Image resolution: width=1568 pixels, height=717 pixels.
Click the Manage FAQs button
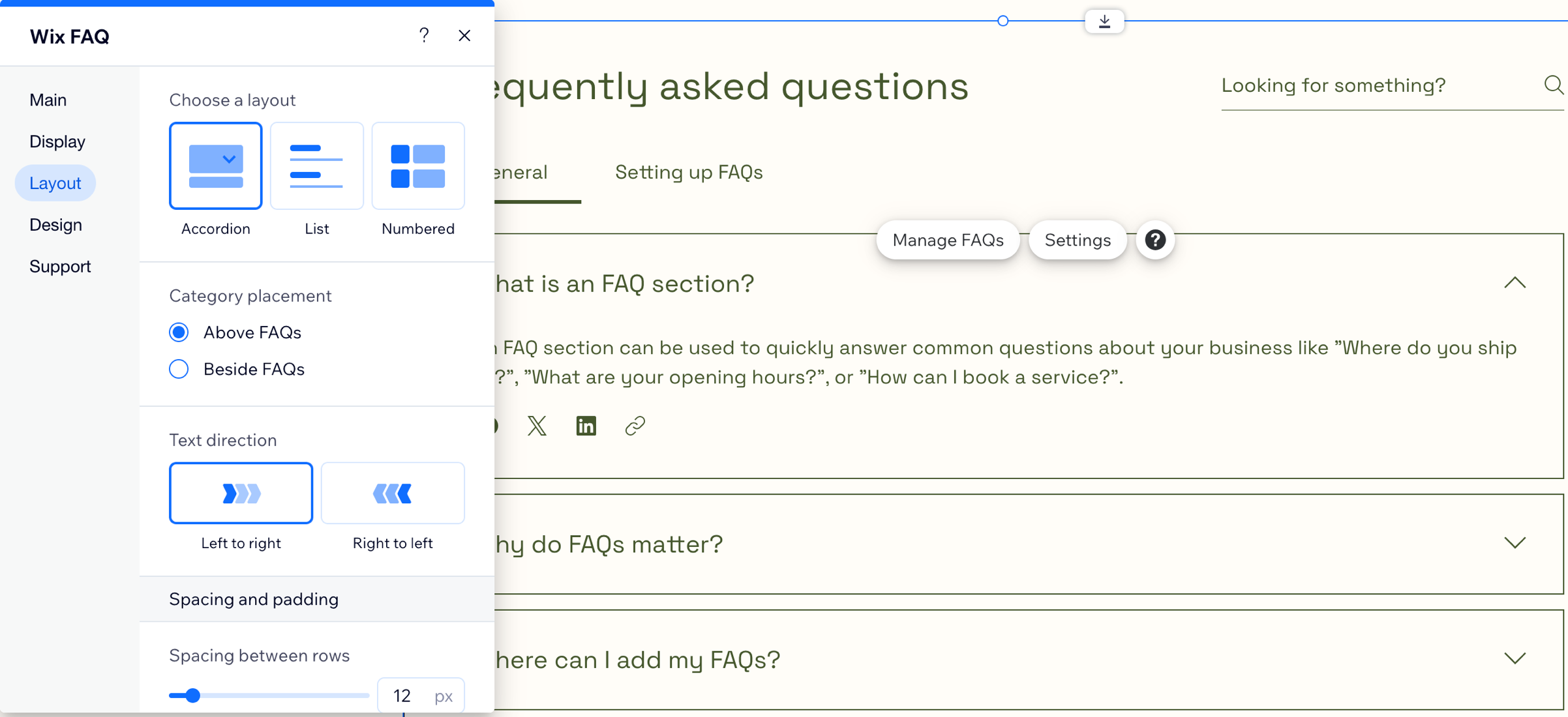[947, 240]
